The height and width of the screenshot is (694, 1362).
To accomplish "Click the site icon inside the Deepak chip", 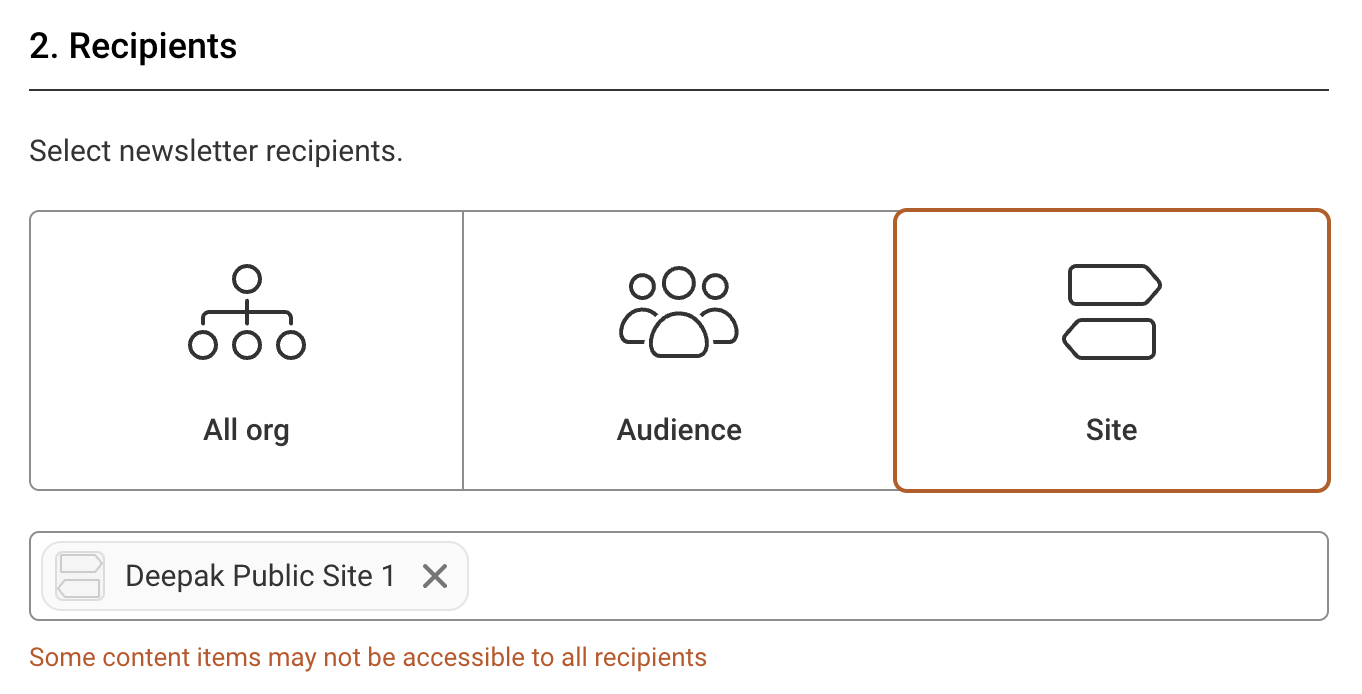I will [80, 576].
